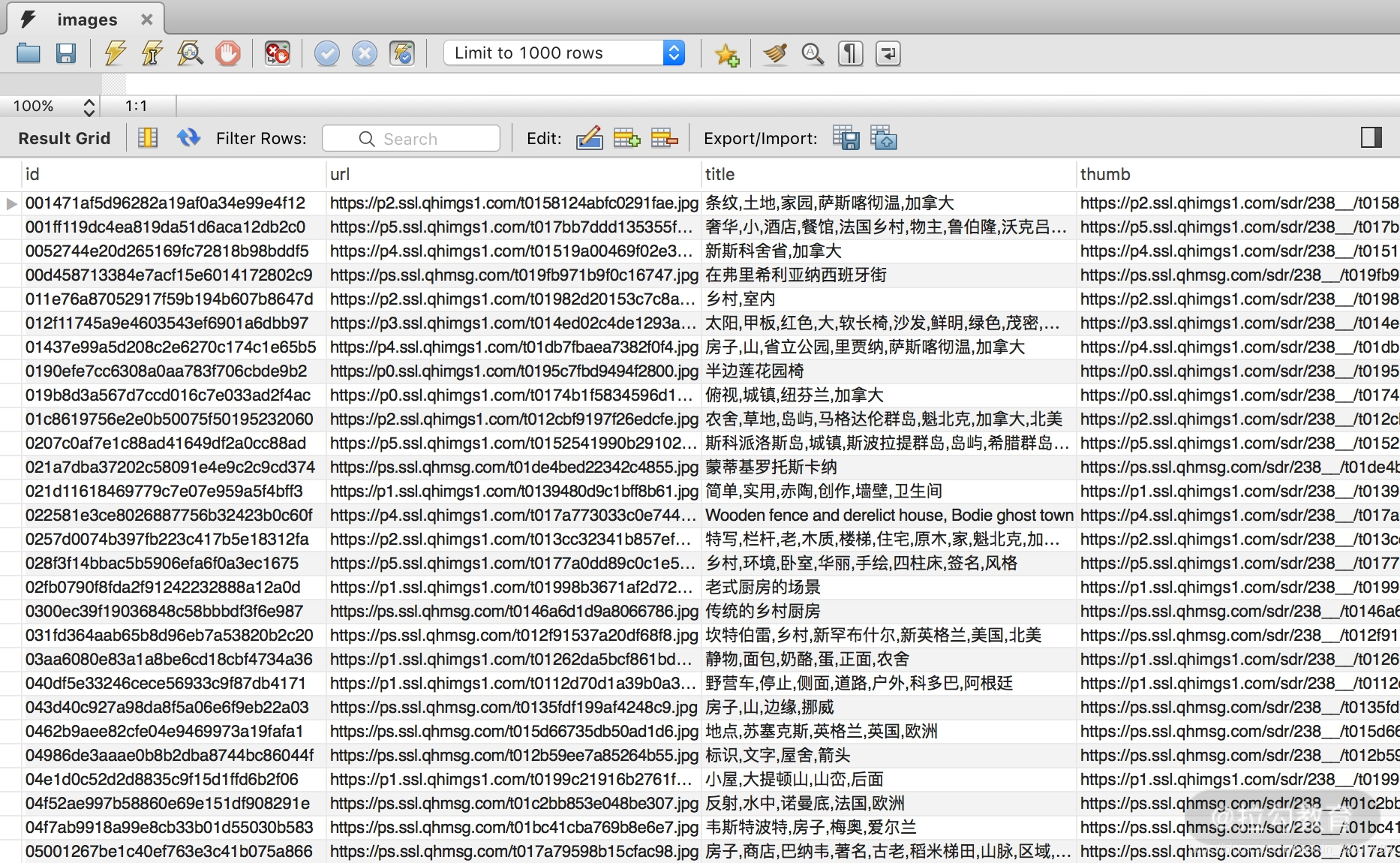Screen dimensions: 1400x863
Task: Edit current row pencil icon
Action: [590, 138]
